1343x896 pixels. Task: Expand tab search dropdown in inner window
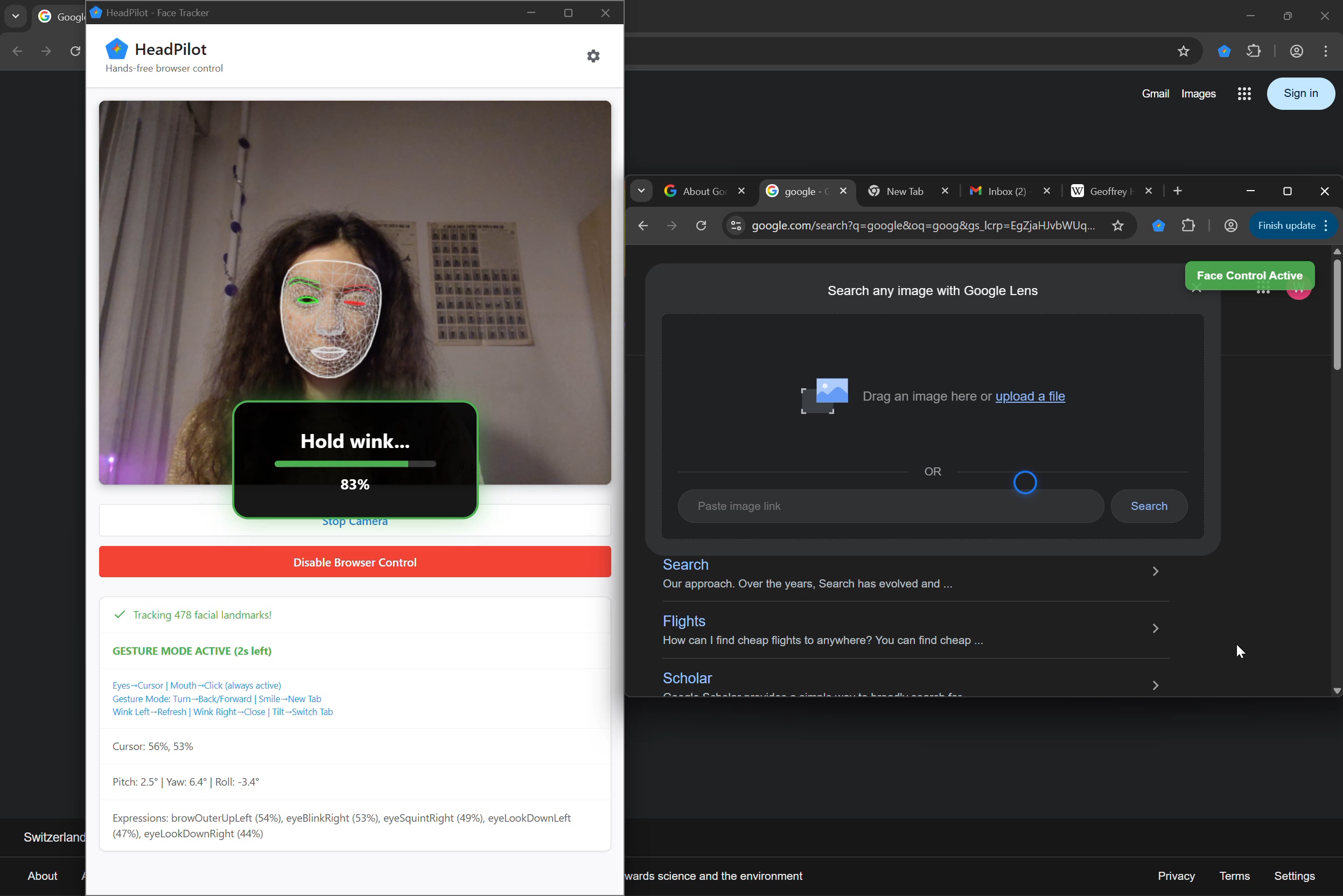[x=641, y=191]
